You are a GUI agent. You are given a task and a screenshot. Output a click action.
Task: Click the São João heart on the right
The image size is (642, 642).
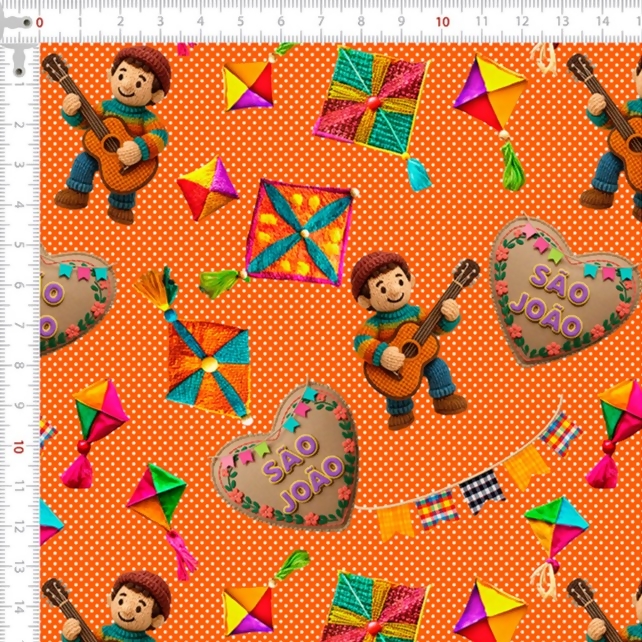click(x=563, y=293)
